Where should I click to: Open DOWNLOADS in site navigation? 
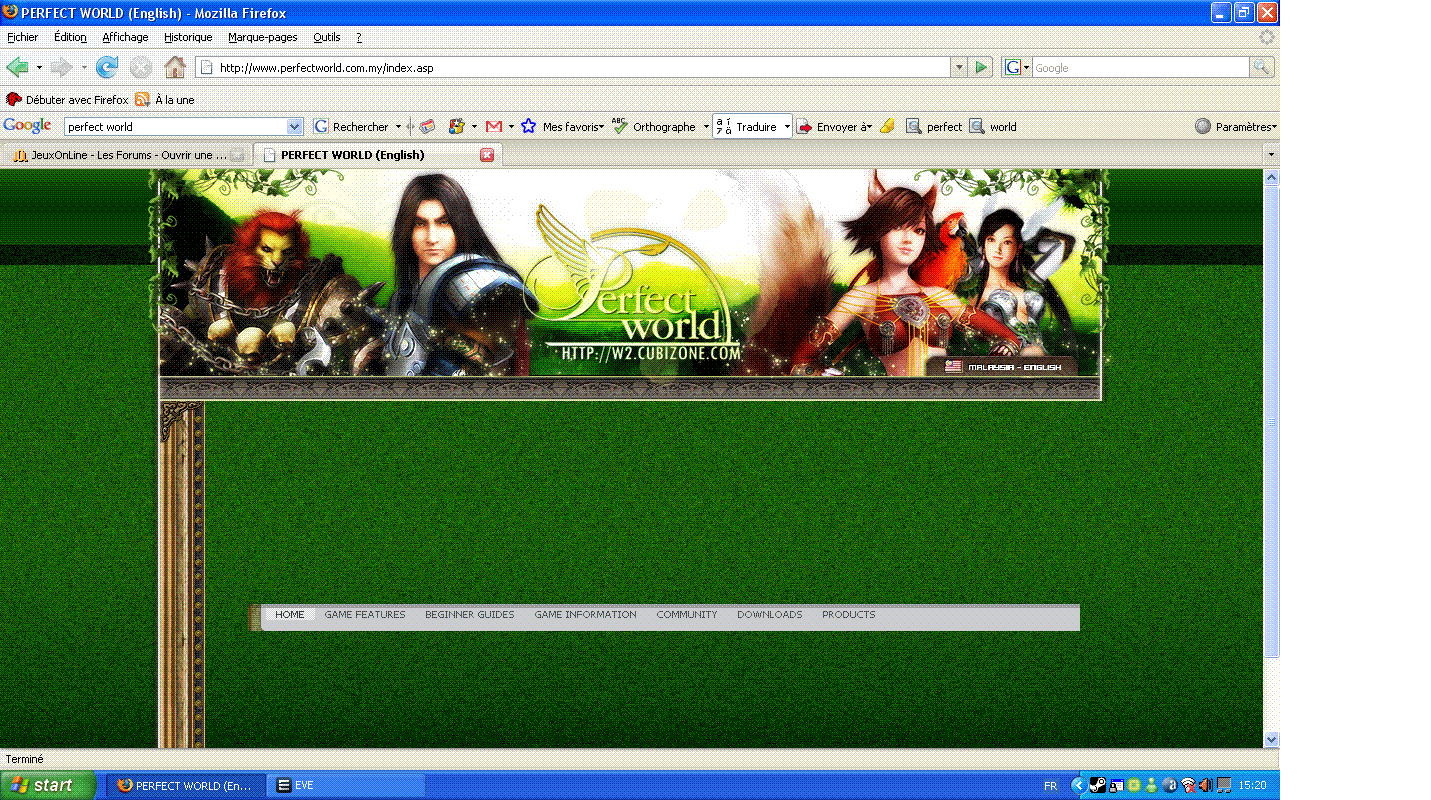(x=770, y=614)
